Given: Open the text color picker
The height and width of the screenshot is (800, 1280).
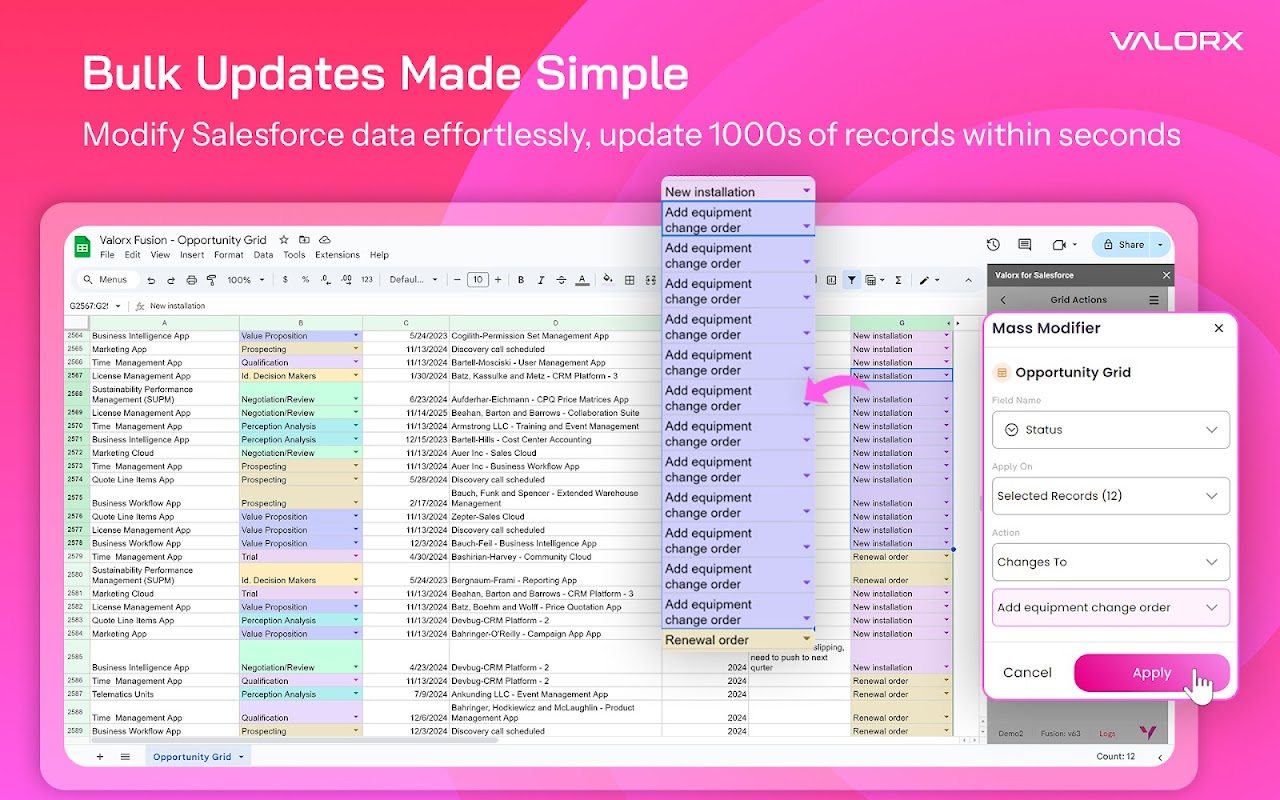Looking at the screenshot, I should click(581, 280).
